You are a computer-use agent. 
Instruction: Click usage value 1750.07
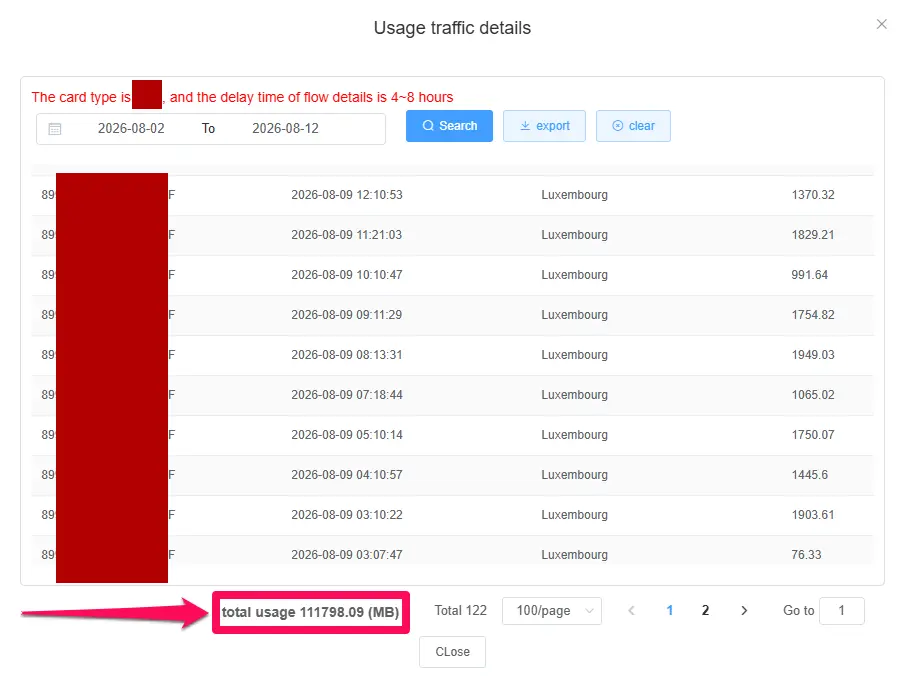pos(813,435)
